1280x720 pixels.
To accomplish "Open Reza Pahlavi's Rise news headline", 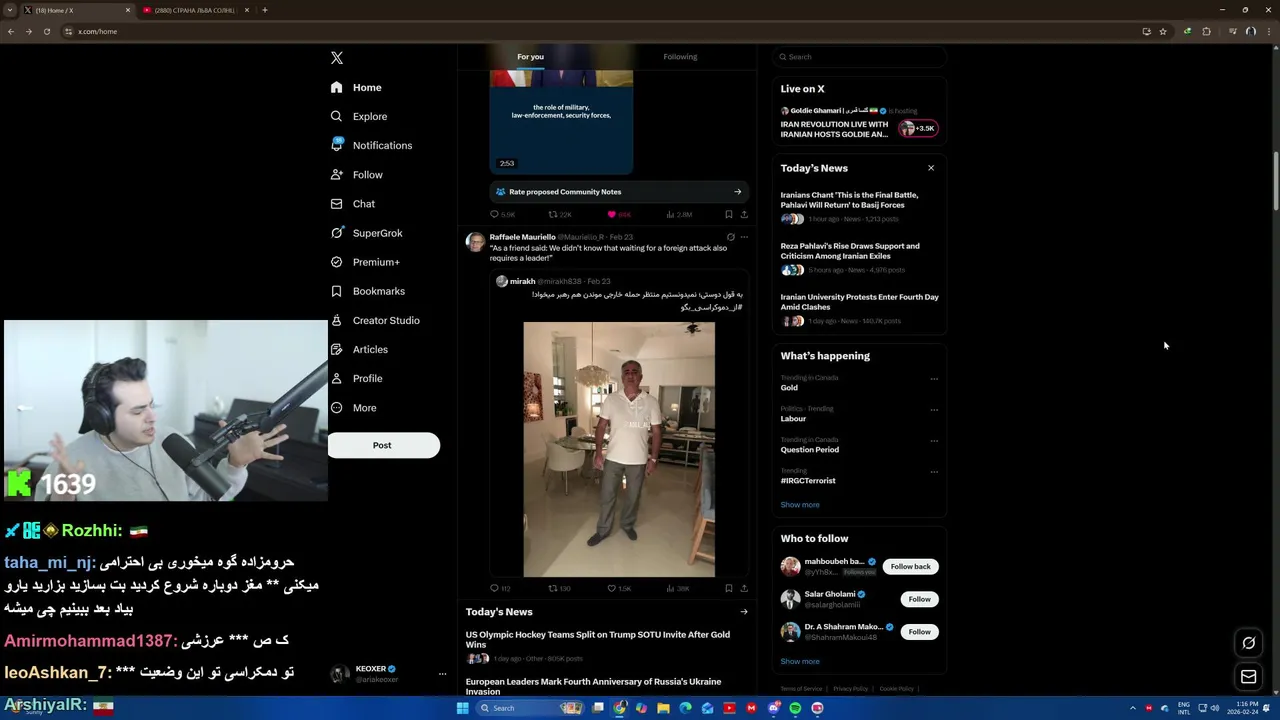I will (850, 251).
